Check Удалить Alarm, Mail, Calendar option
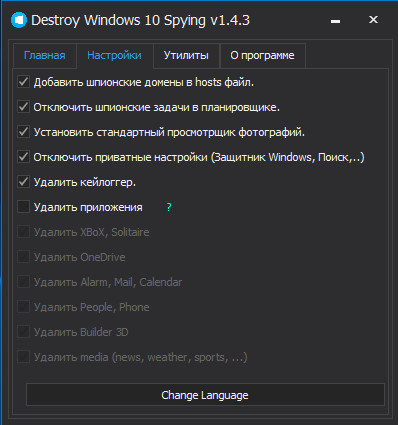This screenshot has width=398, height=425. click(x=23, y=282)
